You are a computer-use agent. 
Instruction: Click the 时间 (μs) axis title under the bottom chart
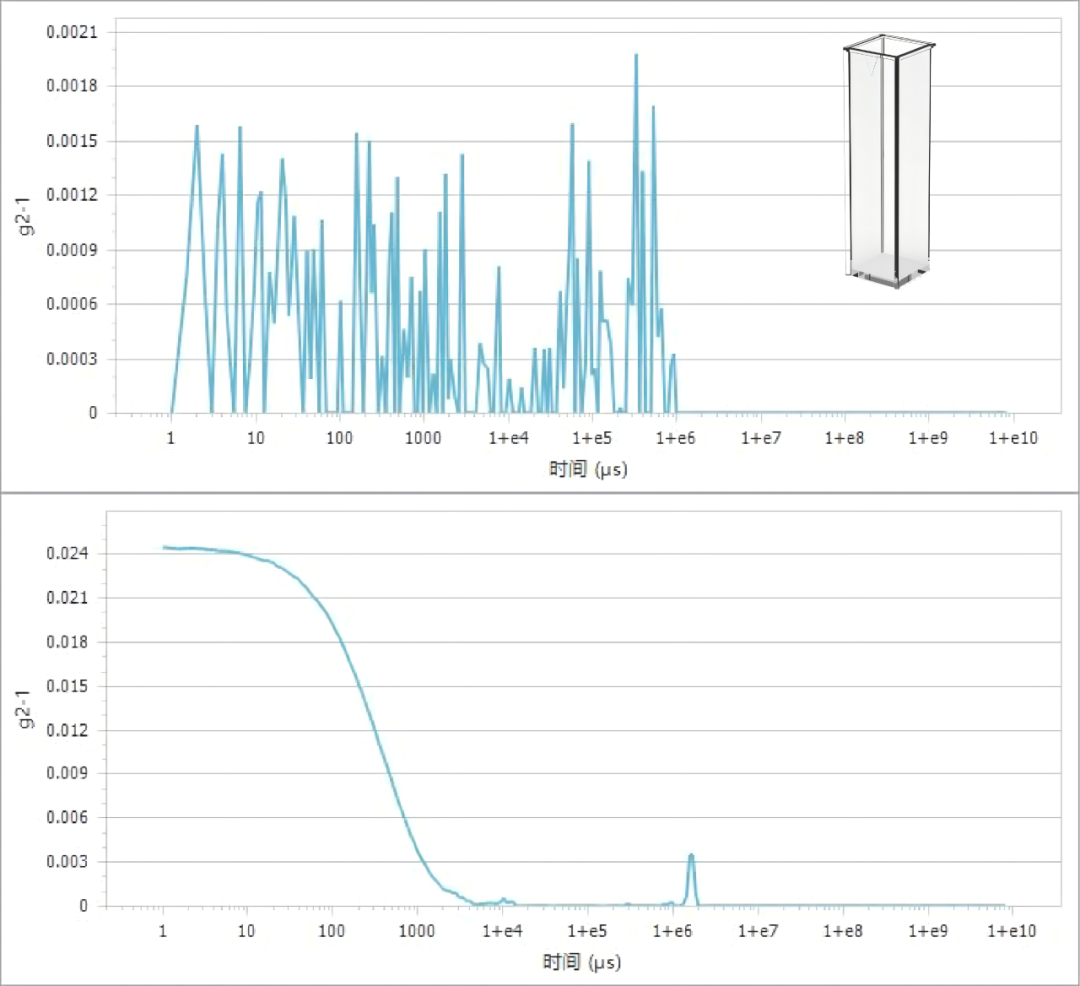[582, 962]
